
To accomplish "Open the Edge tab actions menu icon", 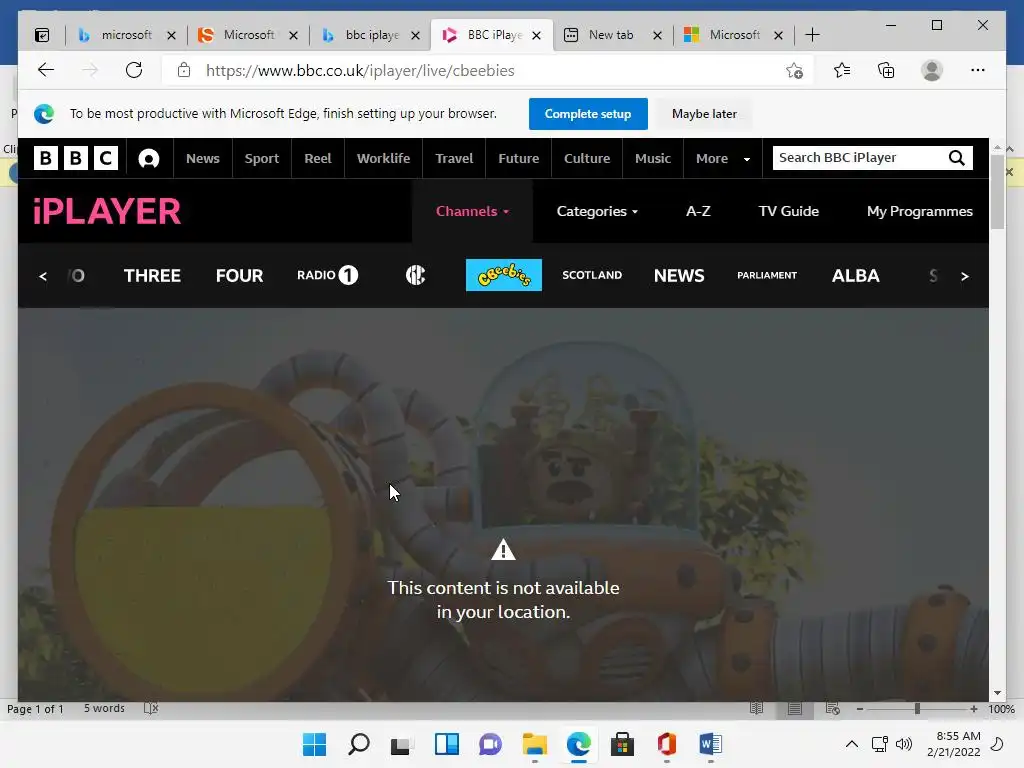I will 42,35.
